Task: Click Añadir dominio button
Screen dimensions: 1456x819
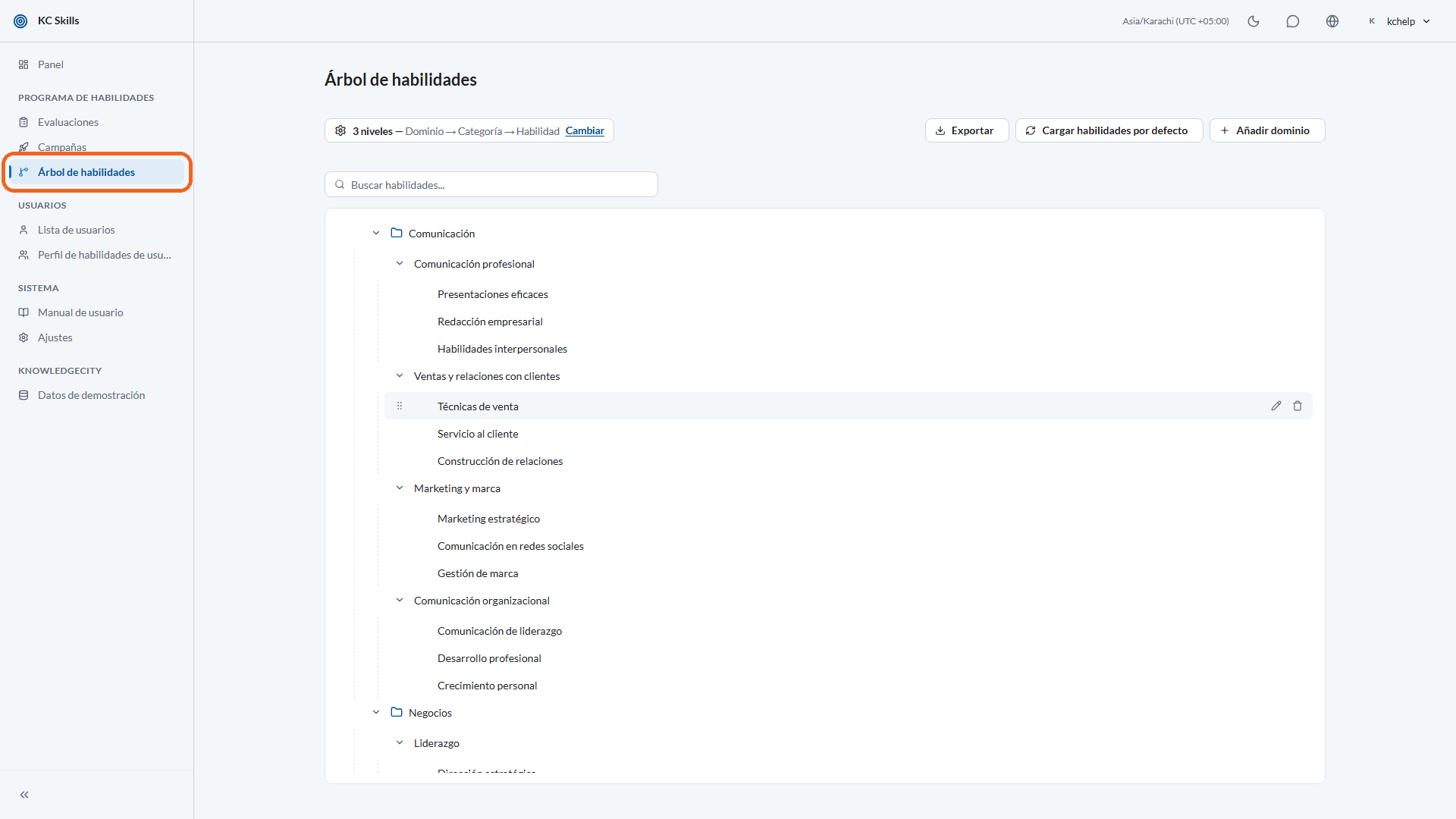Action: (x=1266, y=130)
